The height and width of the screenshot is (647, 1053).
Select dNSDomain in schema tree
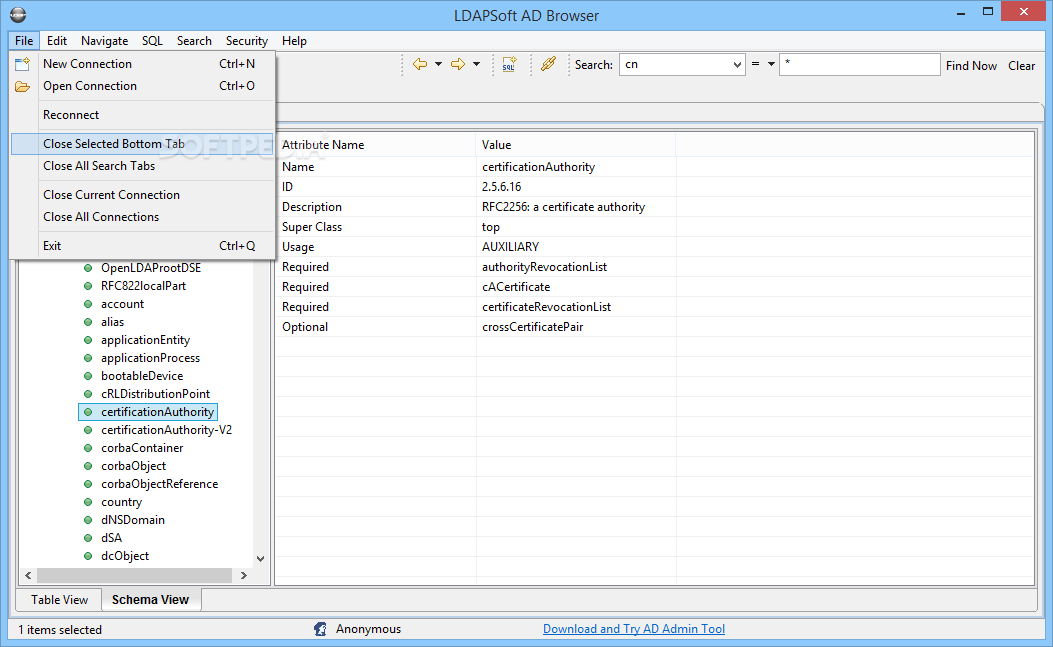(132, 520)
